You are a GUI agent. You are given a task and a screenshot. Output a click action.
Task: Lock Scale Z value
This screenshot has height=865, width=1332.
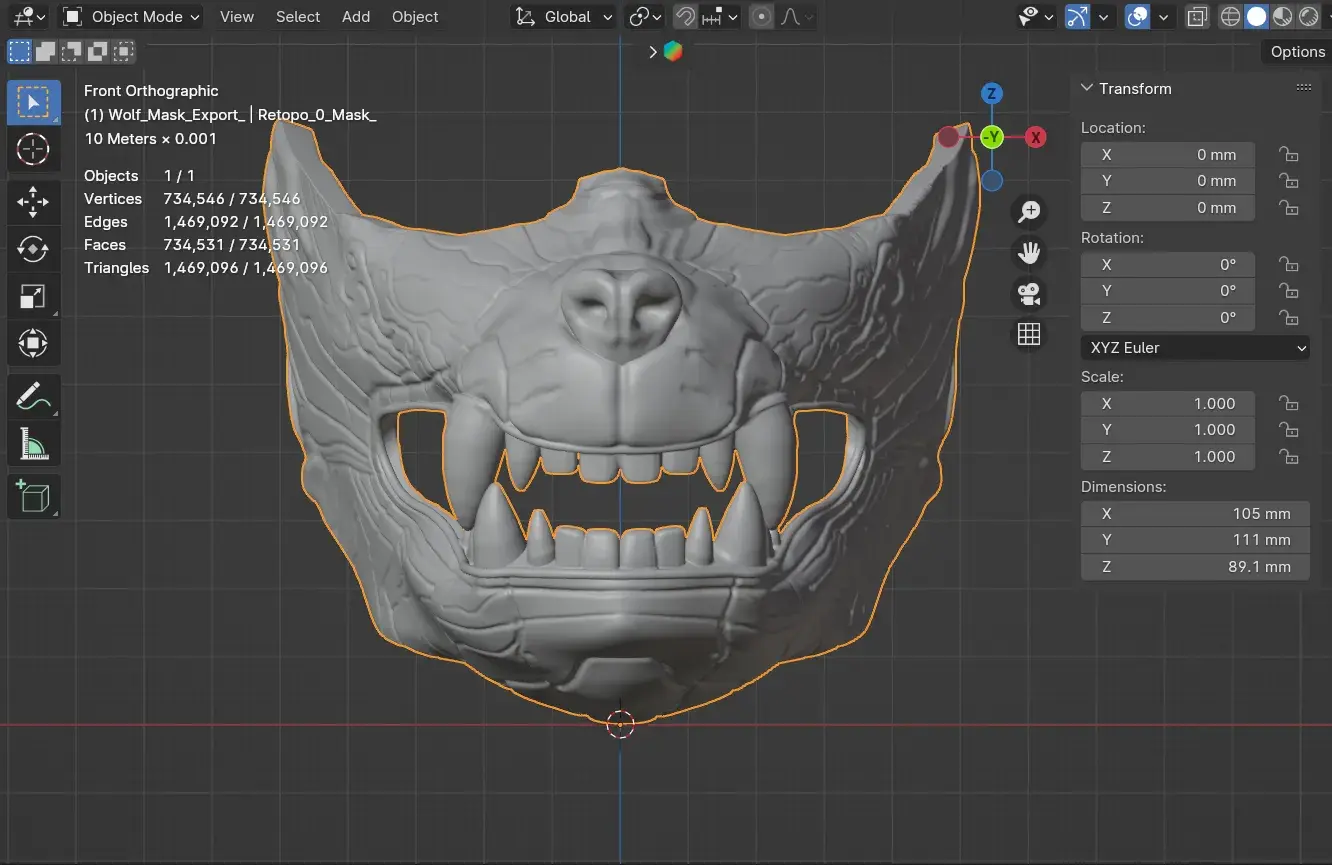tap(1289, 457)
